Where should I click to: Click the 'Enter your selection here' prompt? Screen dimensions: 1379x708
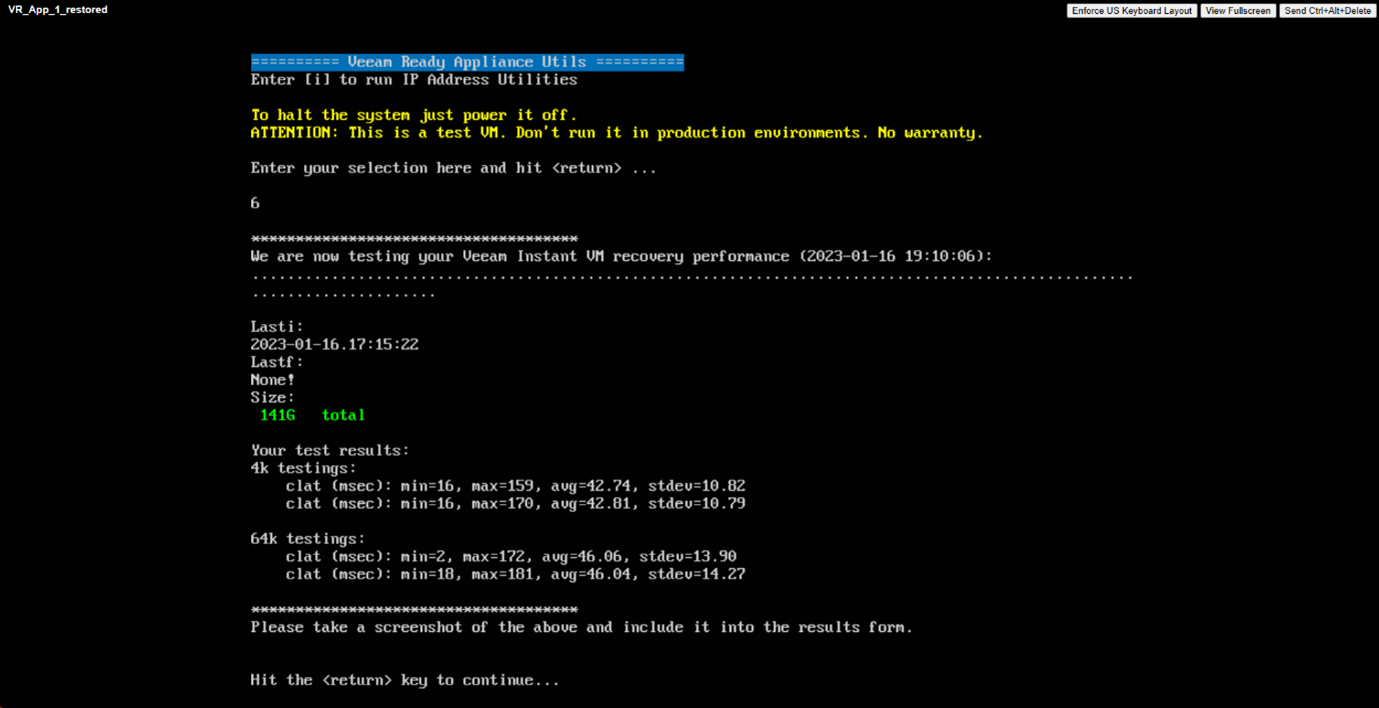[454, 168]
